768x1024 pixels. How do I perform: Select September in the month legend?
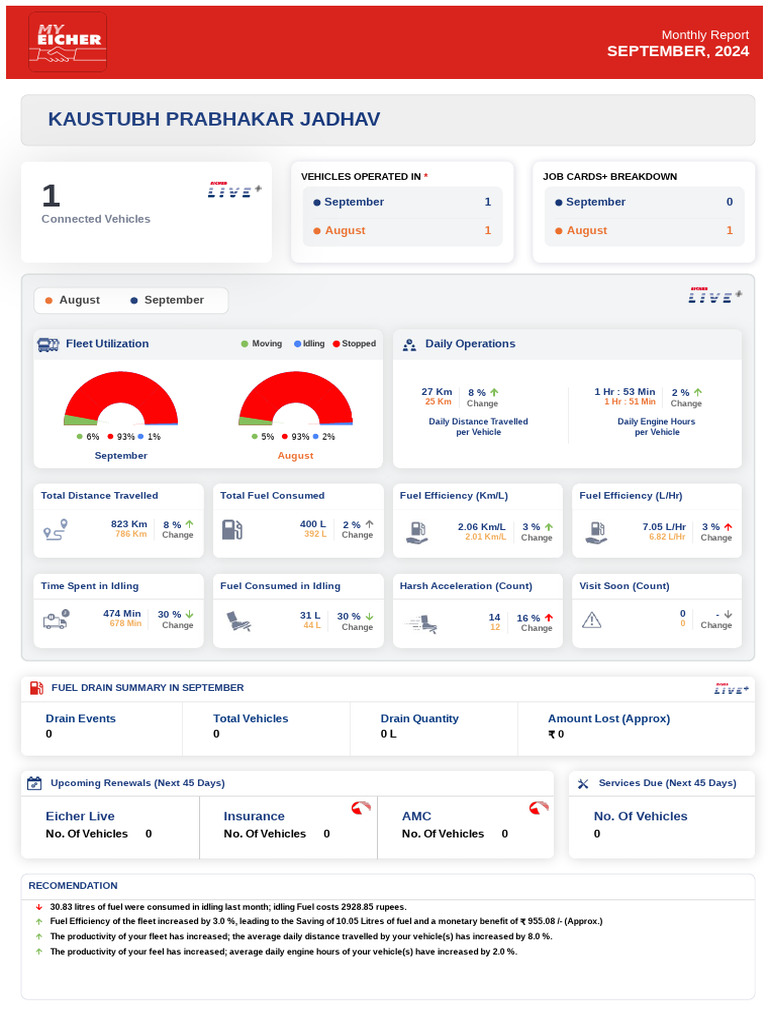coord(167,300)
